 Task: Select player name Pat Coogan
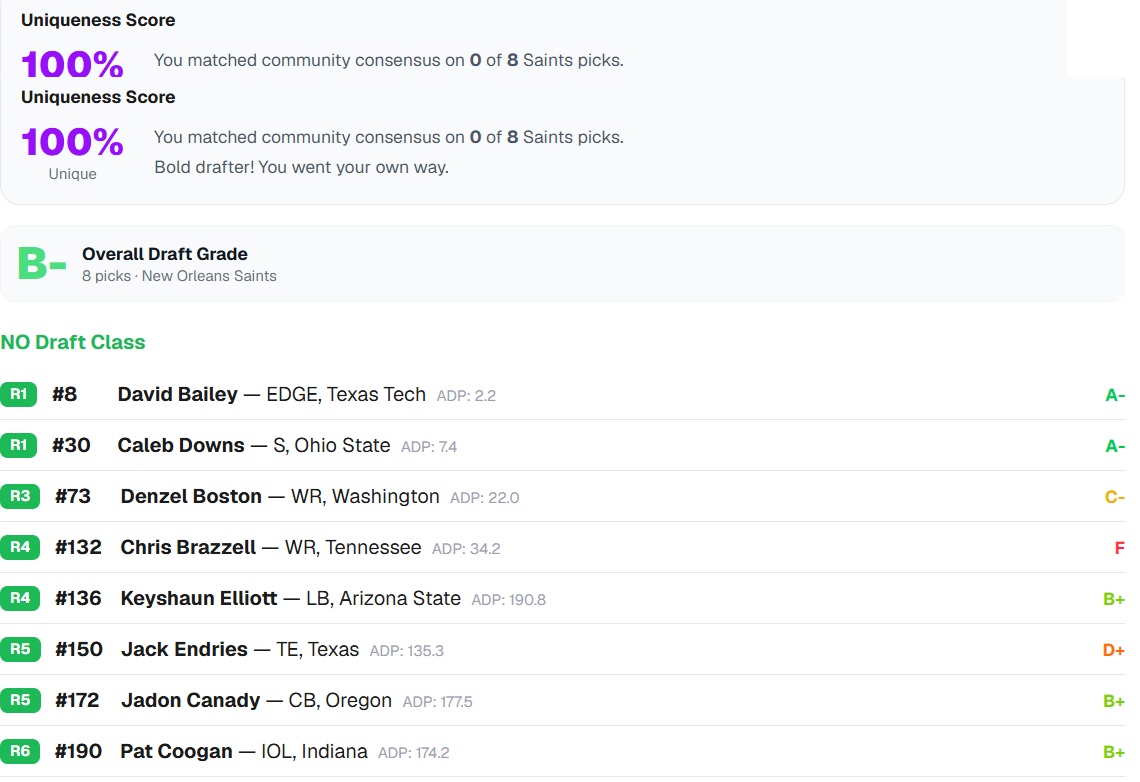(177, 750)
